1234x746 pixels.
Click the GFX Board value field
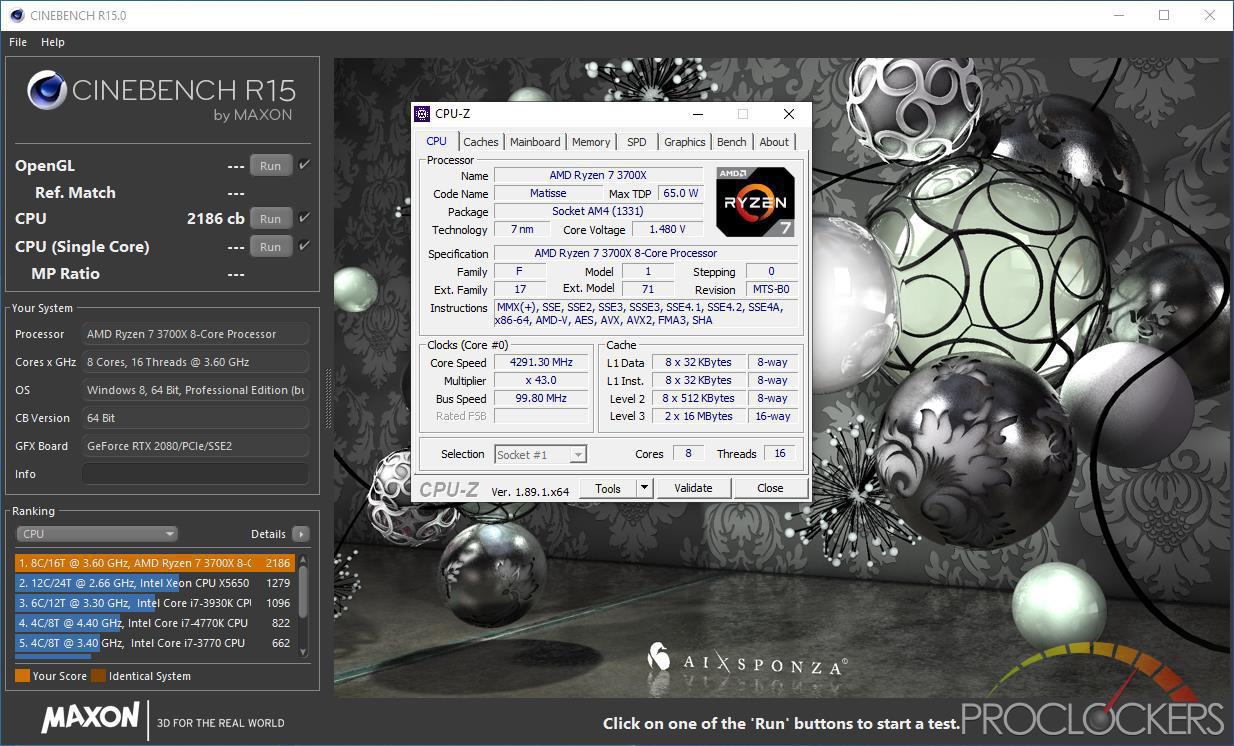click(195, 446)
